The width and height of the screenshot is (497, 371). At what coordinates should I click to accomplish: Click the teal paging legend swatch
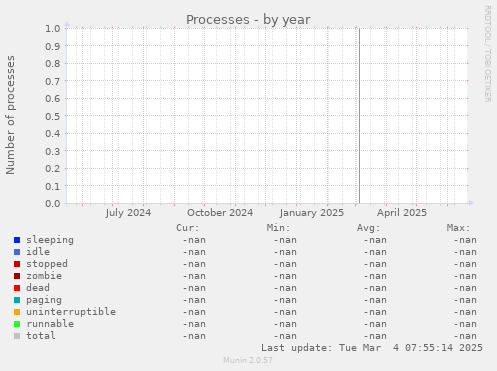(17, 300)
